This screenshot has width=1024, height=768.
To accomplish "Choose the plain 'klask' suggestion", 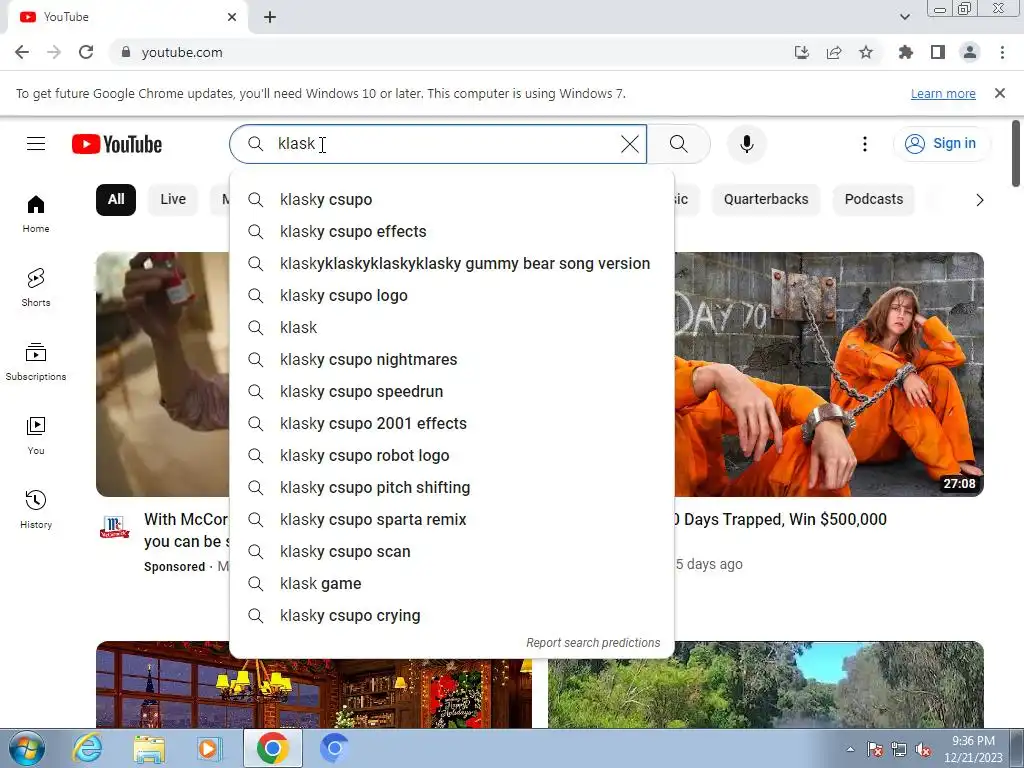I will (452, 327).
